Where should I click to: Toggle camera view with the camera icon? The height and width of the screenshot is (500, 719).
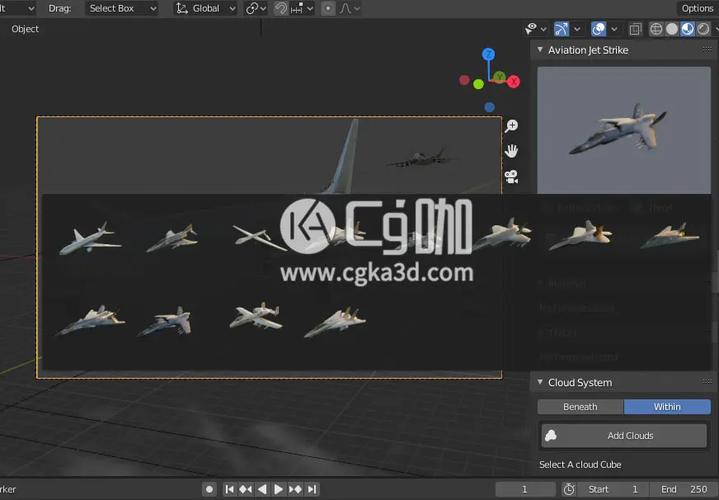tap(511, 176)
